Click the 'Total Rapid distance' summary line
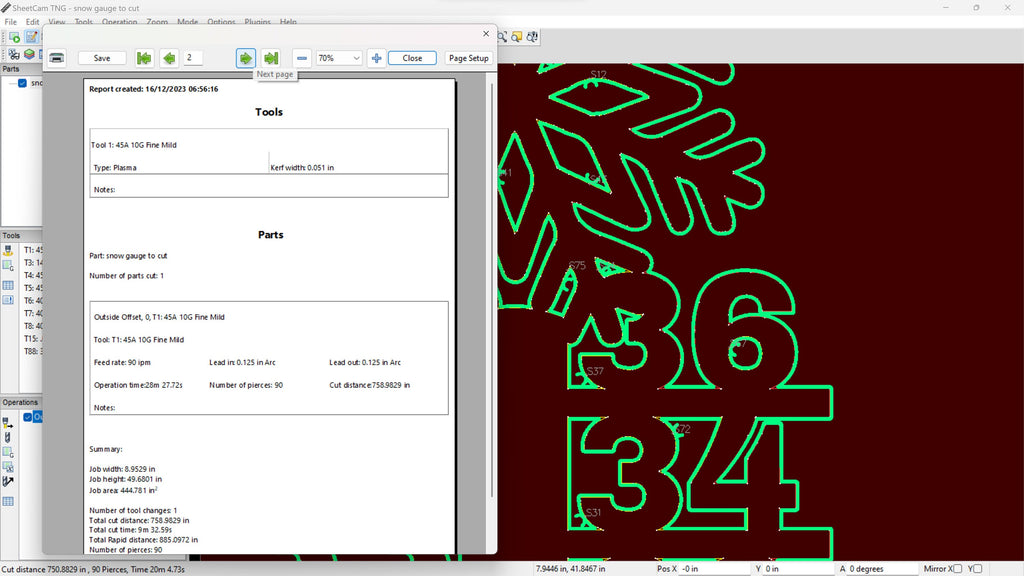The image size is (1024, 576). pos(144,540)
